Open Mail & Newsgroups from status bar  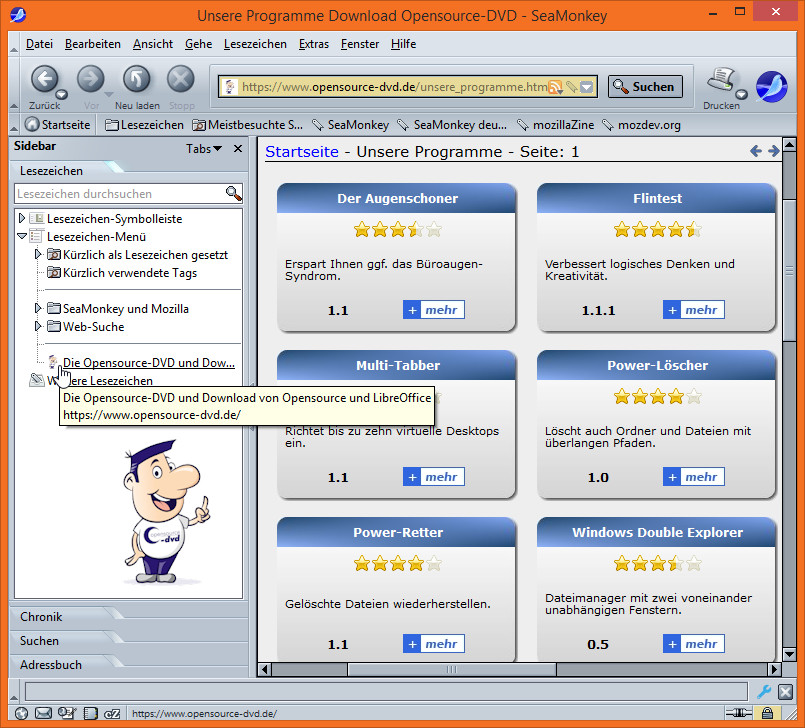point(43,713)
